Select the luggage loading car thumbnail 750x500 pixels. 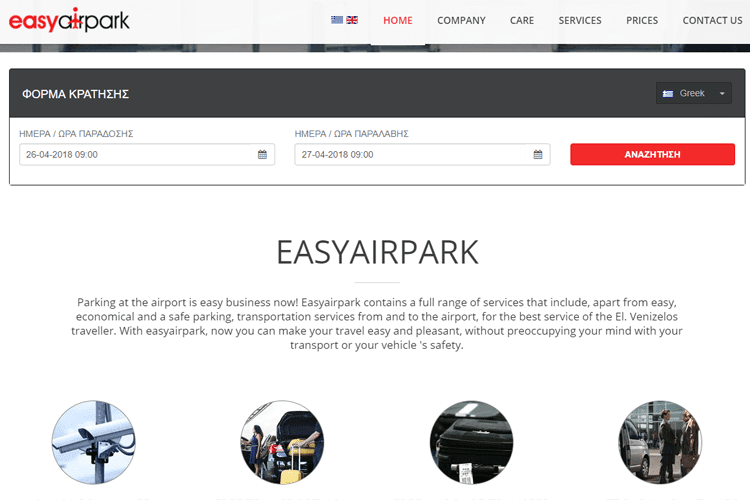pos(282,443)
